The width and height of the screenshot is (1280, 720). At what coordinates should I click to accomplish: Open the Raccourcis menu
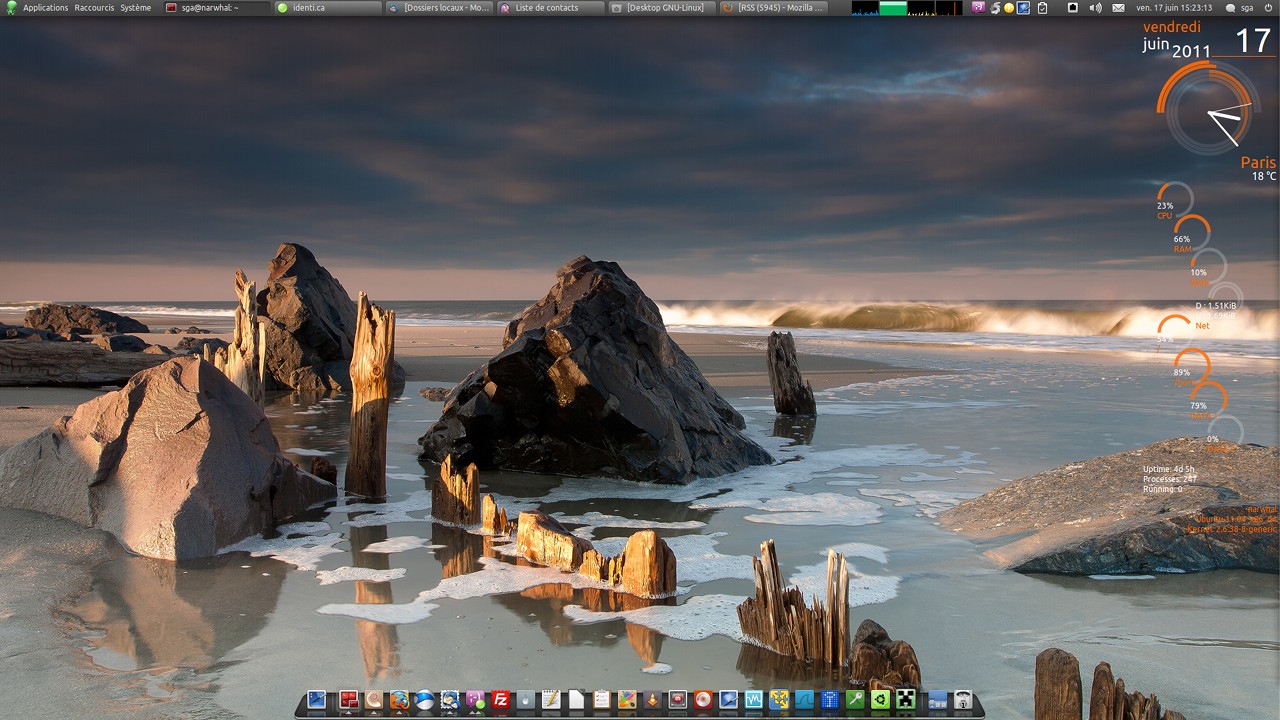coord(94,7)
